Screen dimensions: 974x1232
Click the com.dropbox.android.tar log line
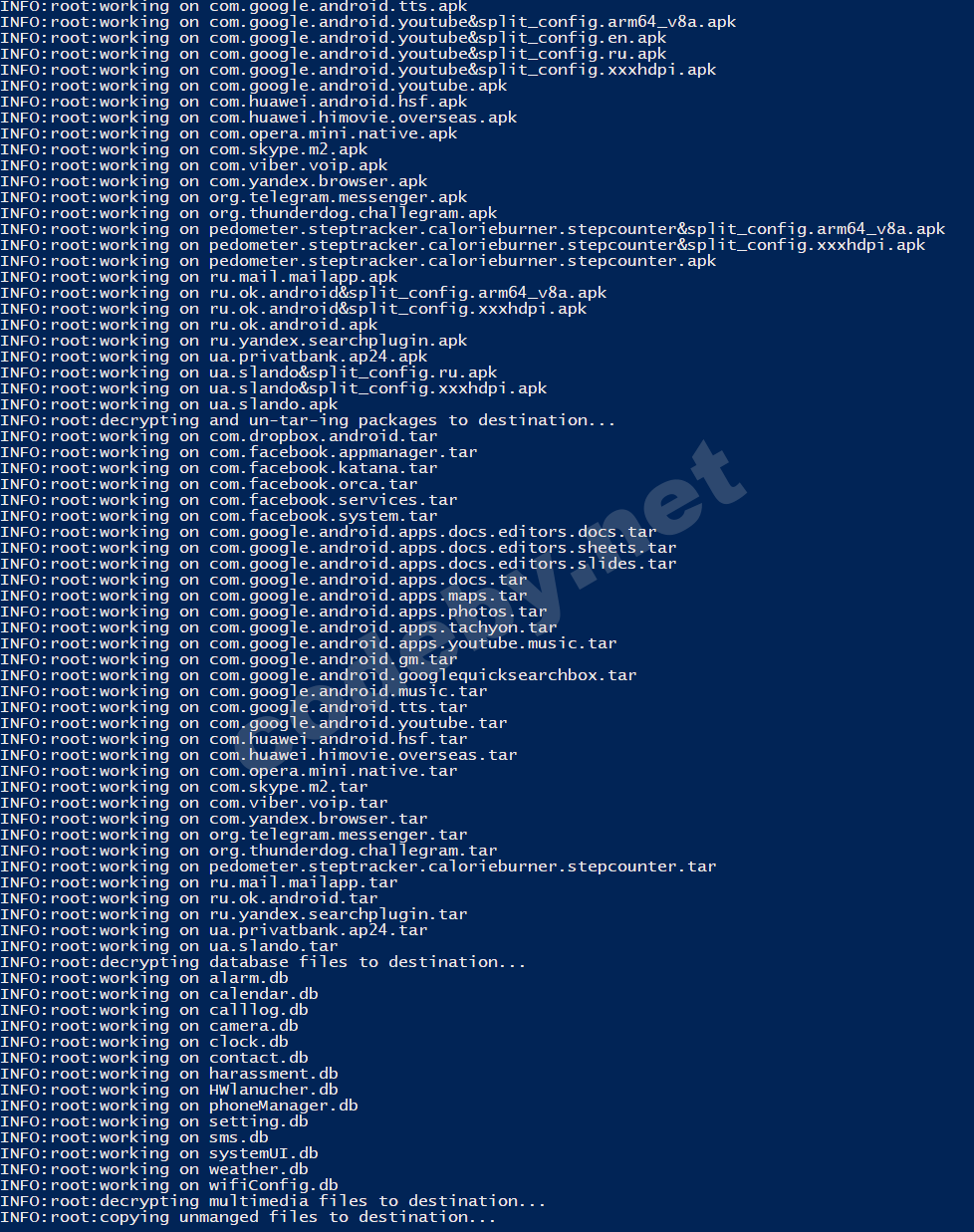tap(219, 436)
